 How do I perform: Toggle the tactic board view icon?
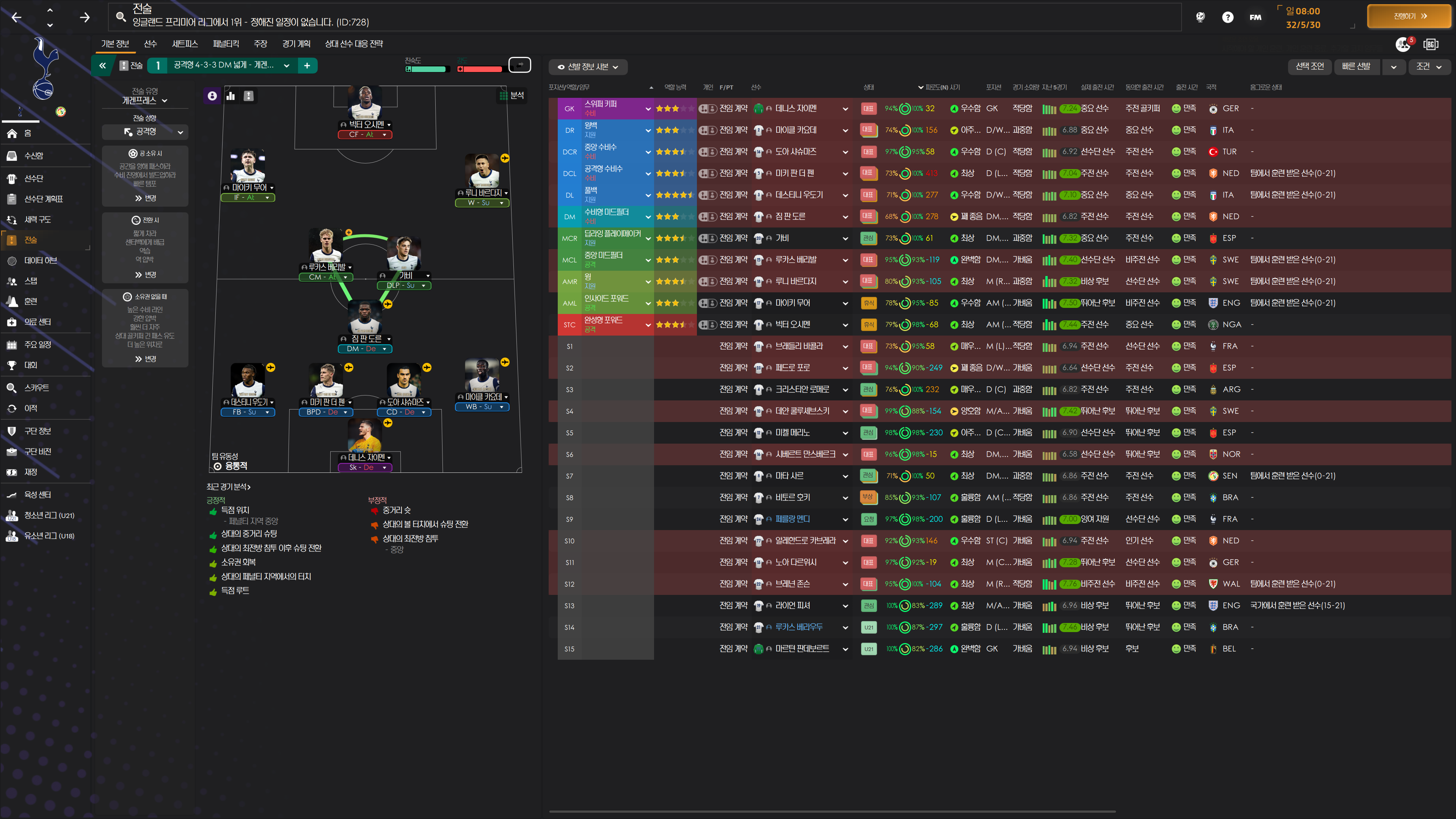coord(249,96)
